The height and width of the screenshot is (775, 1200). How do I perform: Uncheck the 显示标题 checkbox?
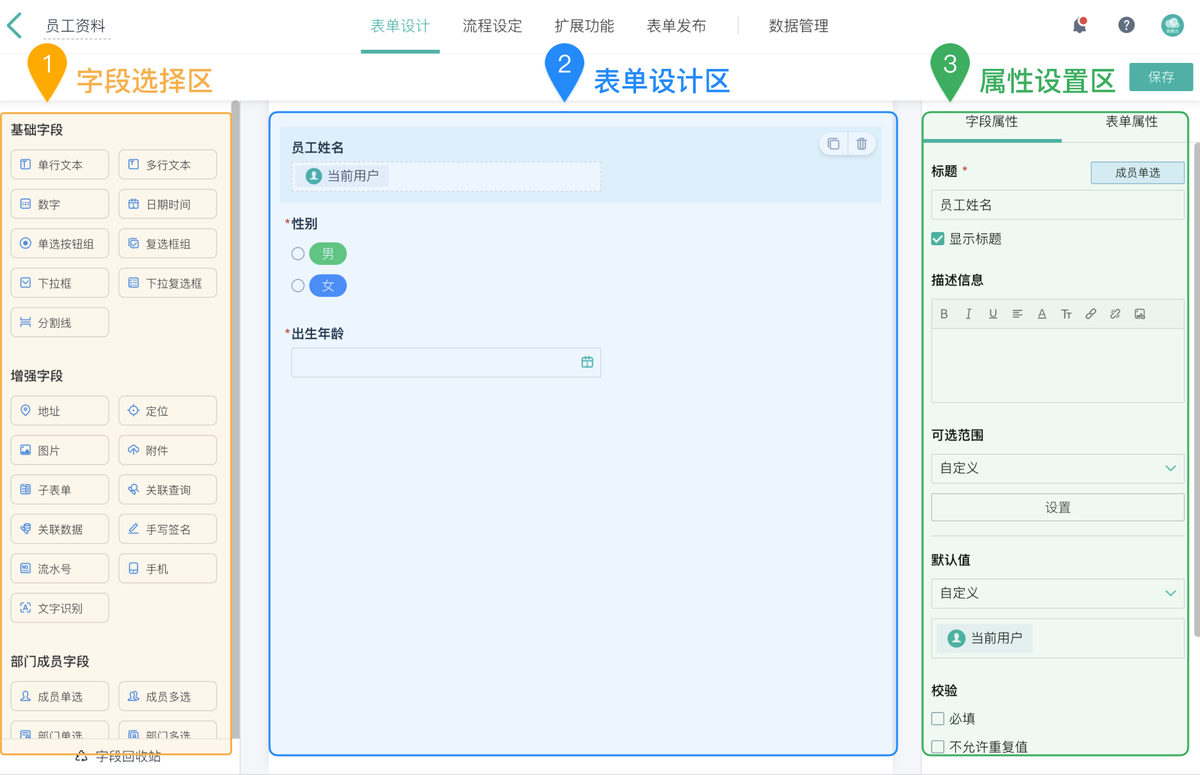tap(938, 239)
